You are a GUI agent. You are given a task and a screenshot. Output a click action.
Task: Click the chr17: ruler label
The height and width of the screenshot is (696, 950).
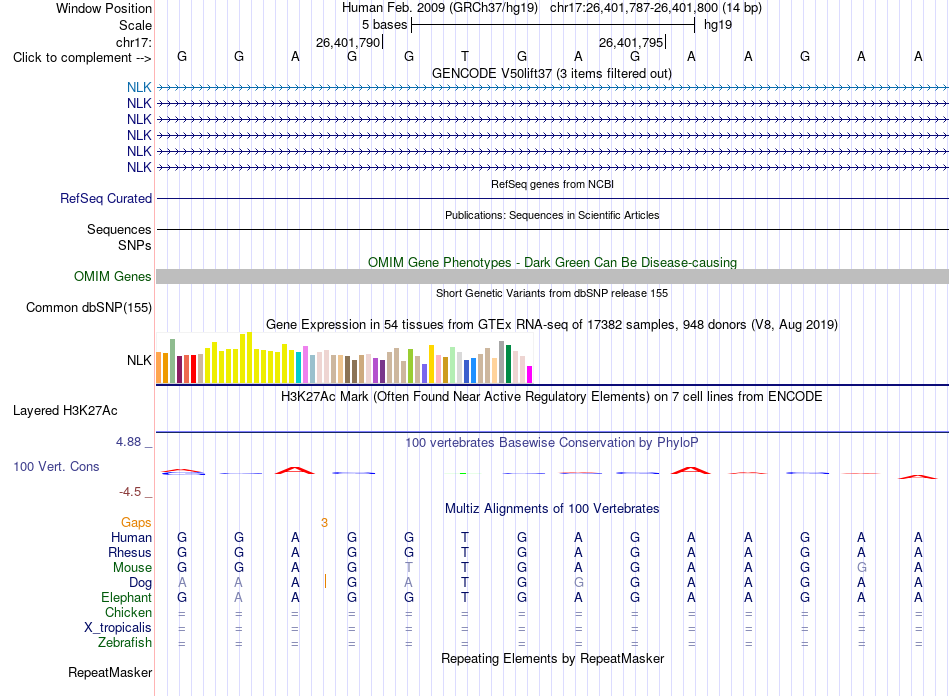(x=134, y=42)
